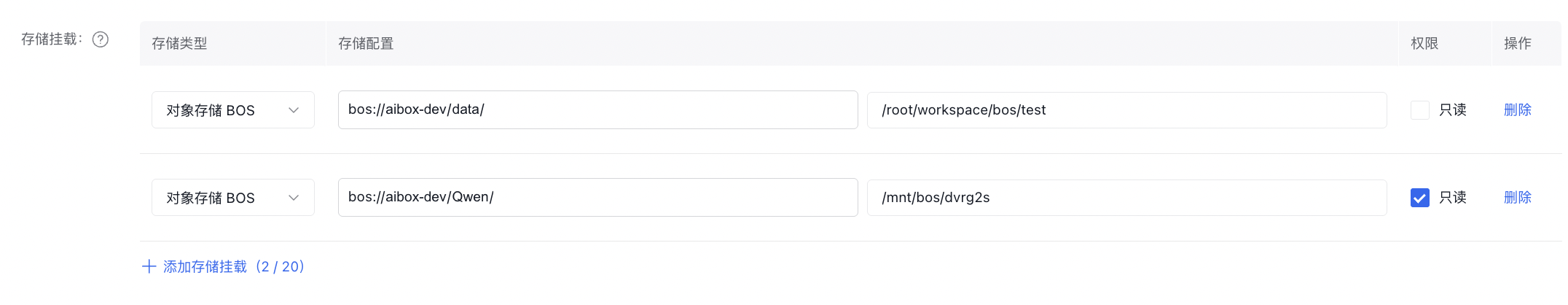Click 删除 for the bos://aibox-dev/Qwen/ mount

tap(1518, 198)
